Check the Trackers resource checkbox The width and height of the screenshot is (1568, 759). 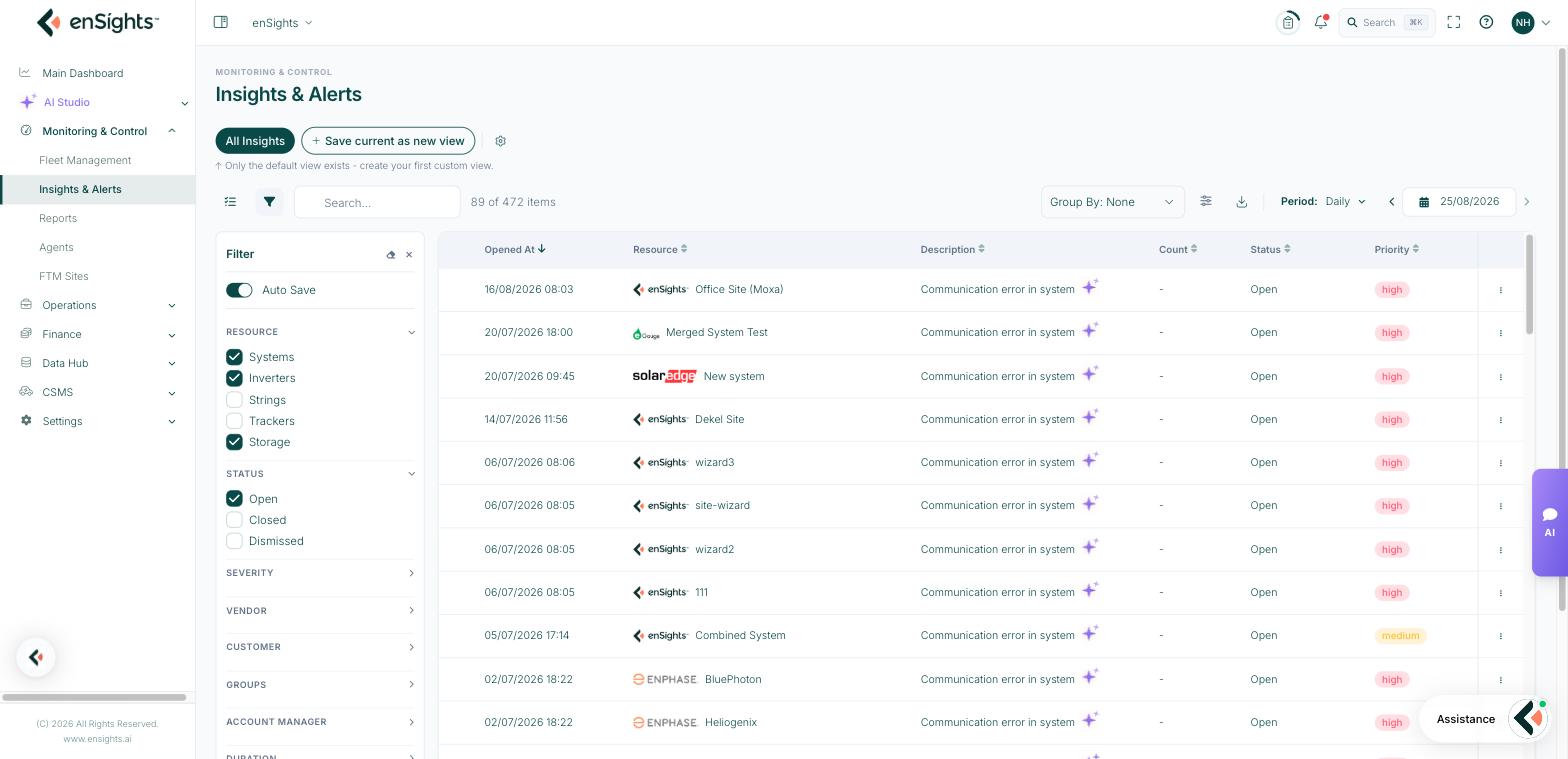click(234, 421)
